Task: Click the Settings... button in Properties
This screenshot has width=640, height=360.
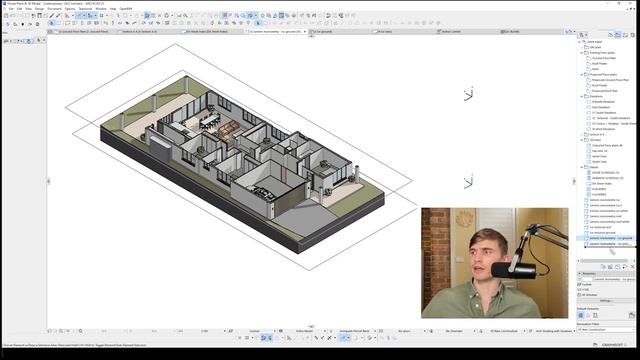Action: (605, 301)
